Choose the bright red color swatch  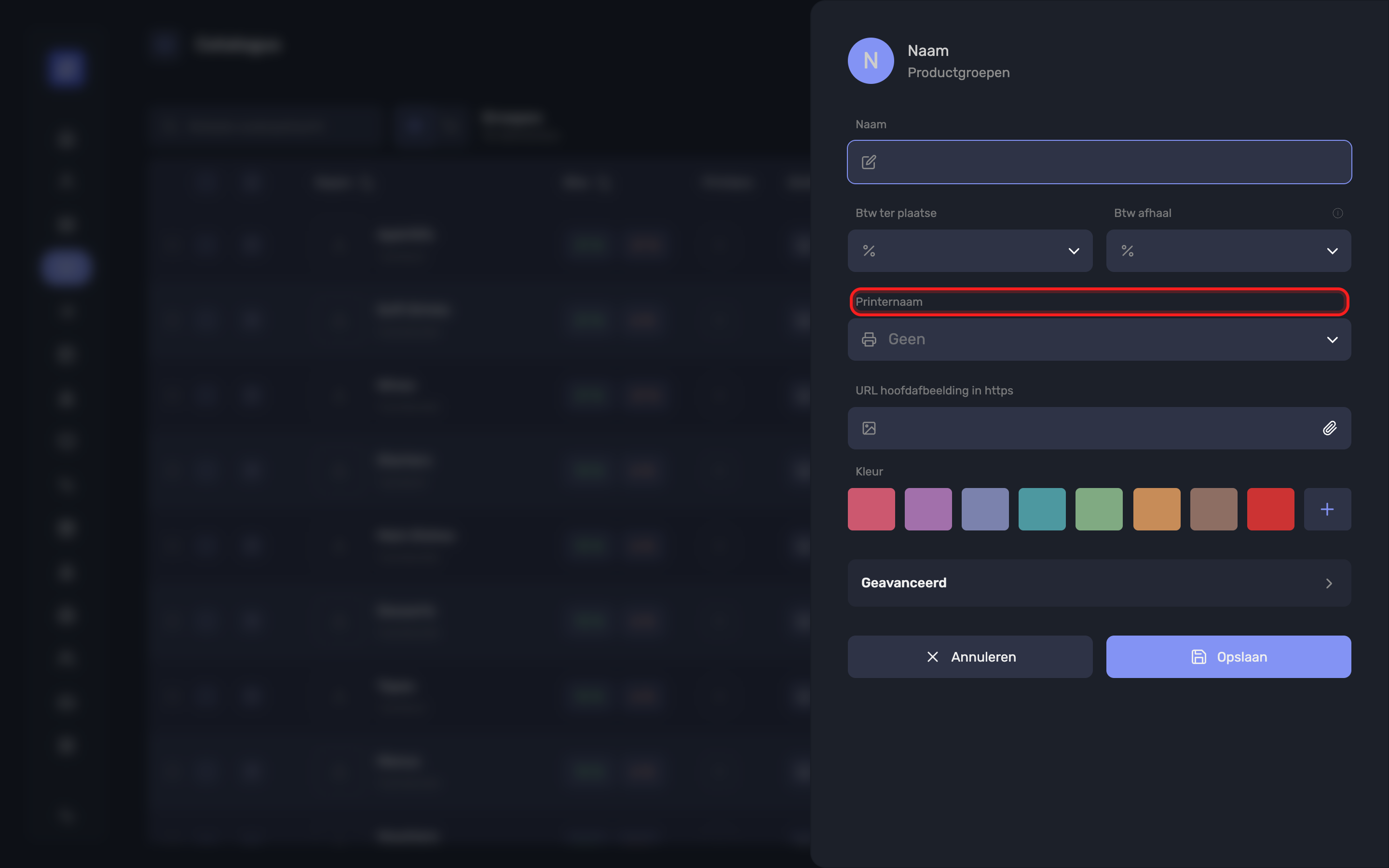1270,509
